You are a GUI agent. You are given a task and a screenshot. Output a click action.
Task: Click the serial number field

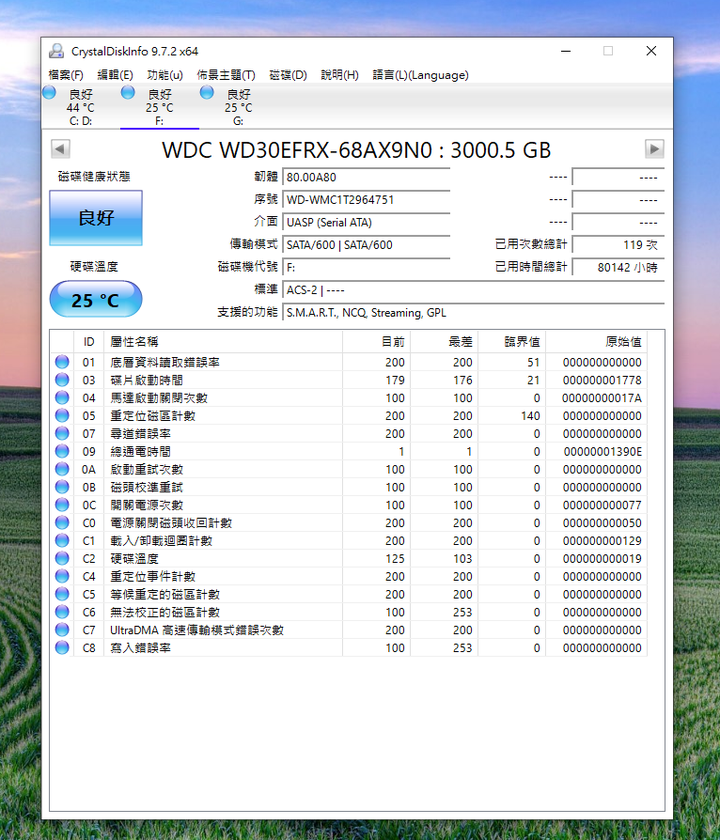point(366,200)
